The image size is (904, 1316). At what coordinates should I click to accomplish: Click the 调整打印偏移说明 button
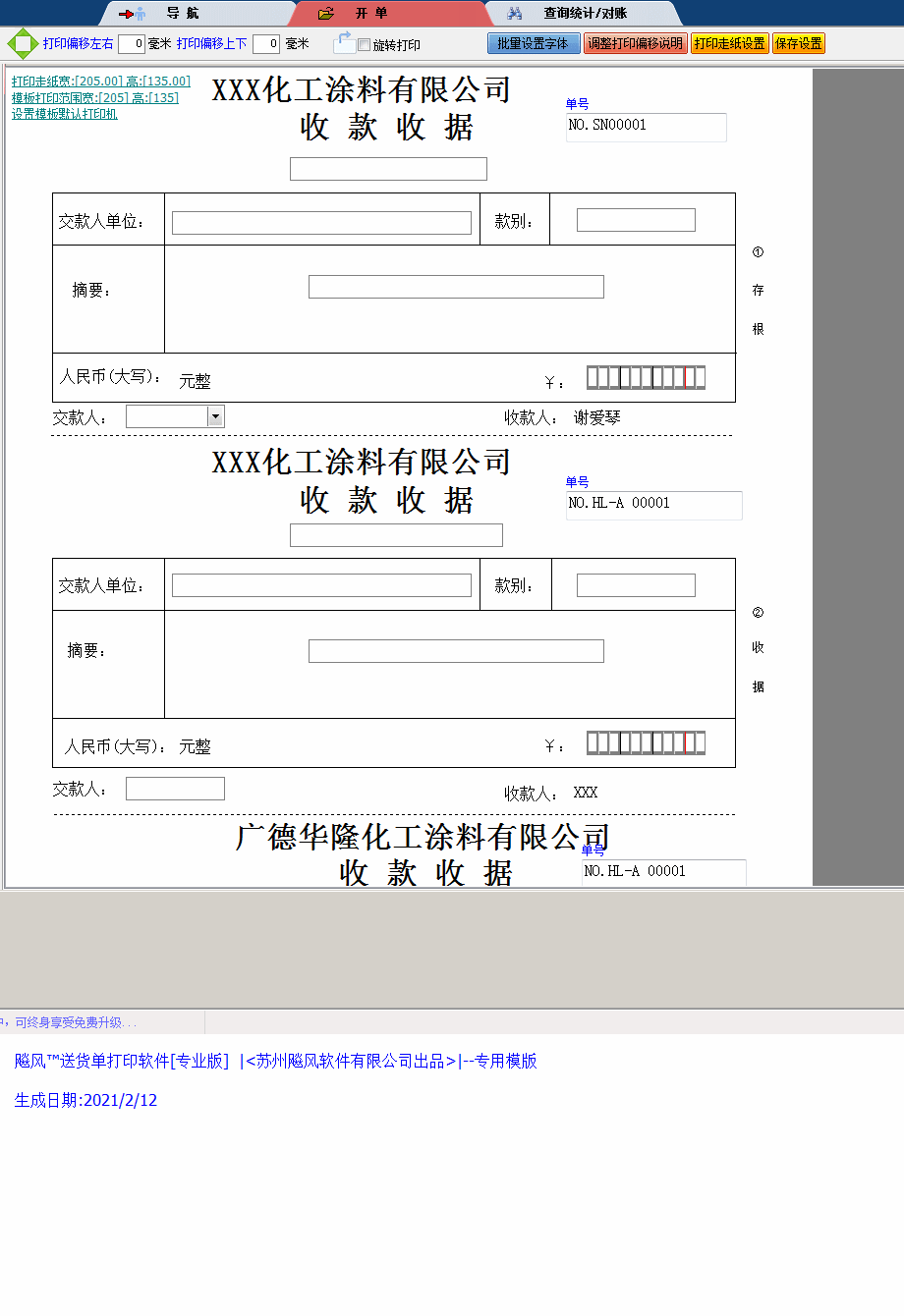(x=635, y=43)
